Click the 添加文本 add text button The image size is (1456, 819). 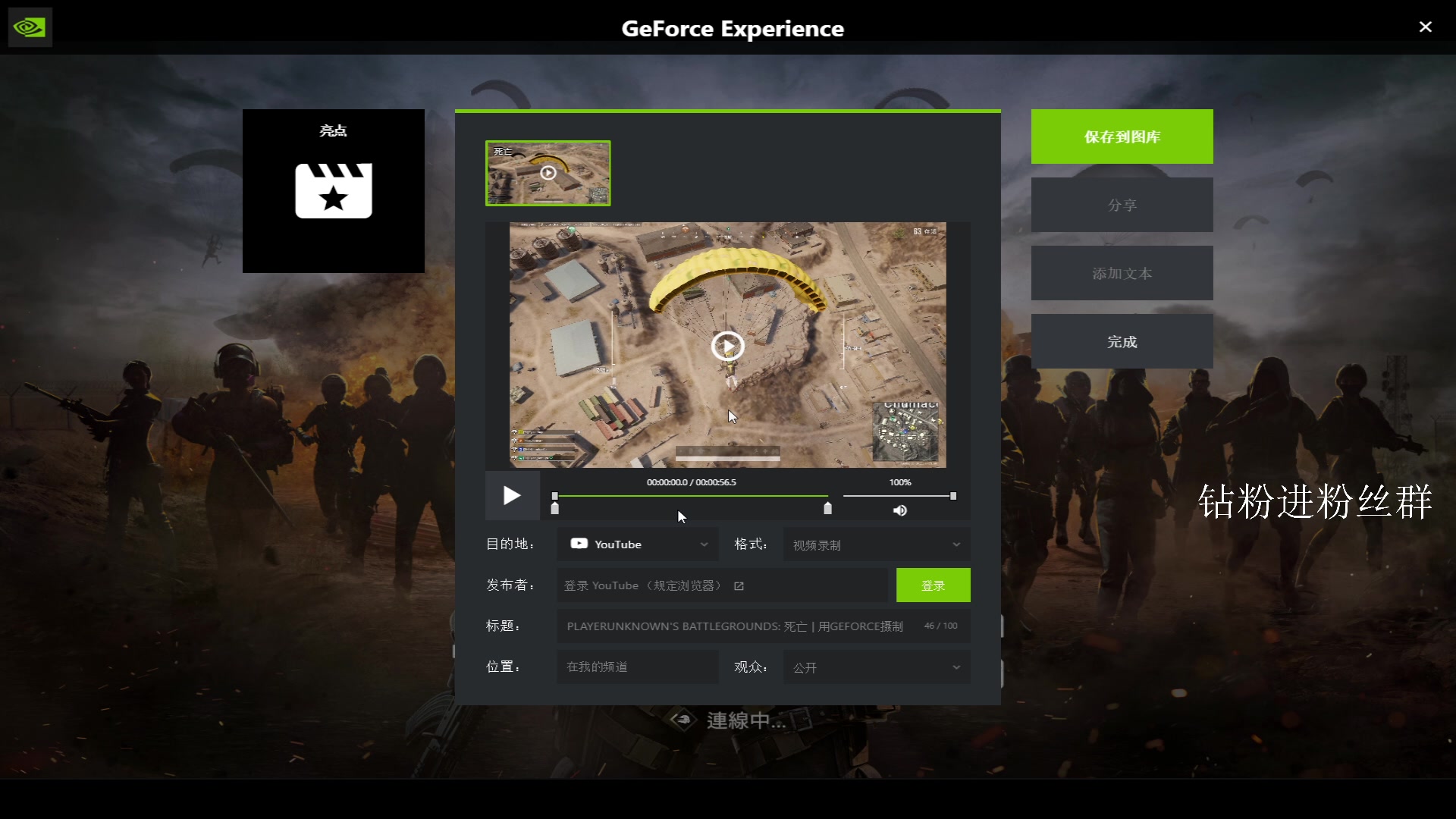[x=1122, y=273]
